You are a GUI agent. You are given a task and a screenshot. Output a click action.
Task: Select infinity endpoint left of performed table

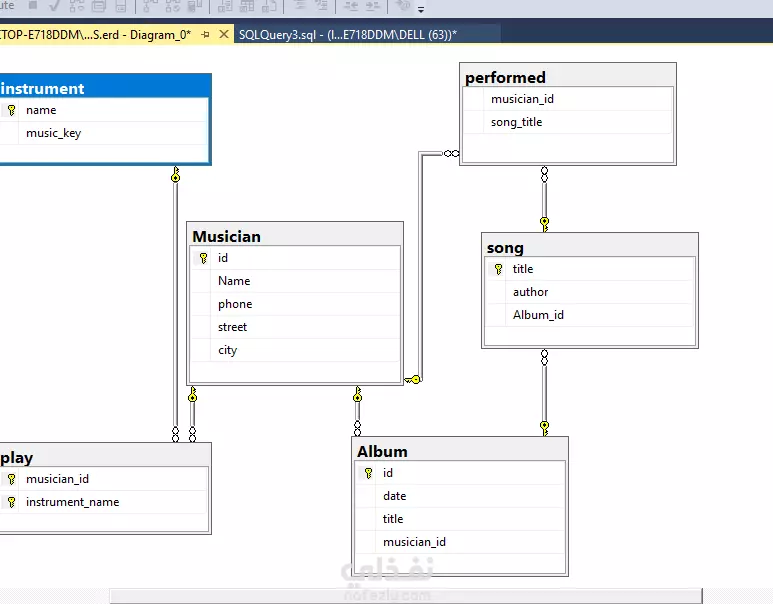click(x=451, y=154)
